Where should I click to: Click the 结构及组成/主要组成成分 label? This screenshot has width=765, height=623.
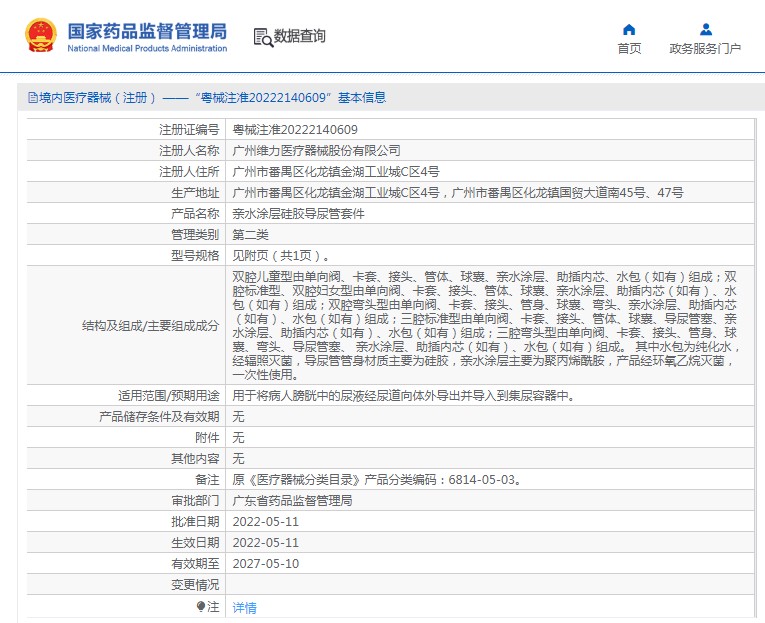pos(150,325)
